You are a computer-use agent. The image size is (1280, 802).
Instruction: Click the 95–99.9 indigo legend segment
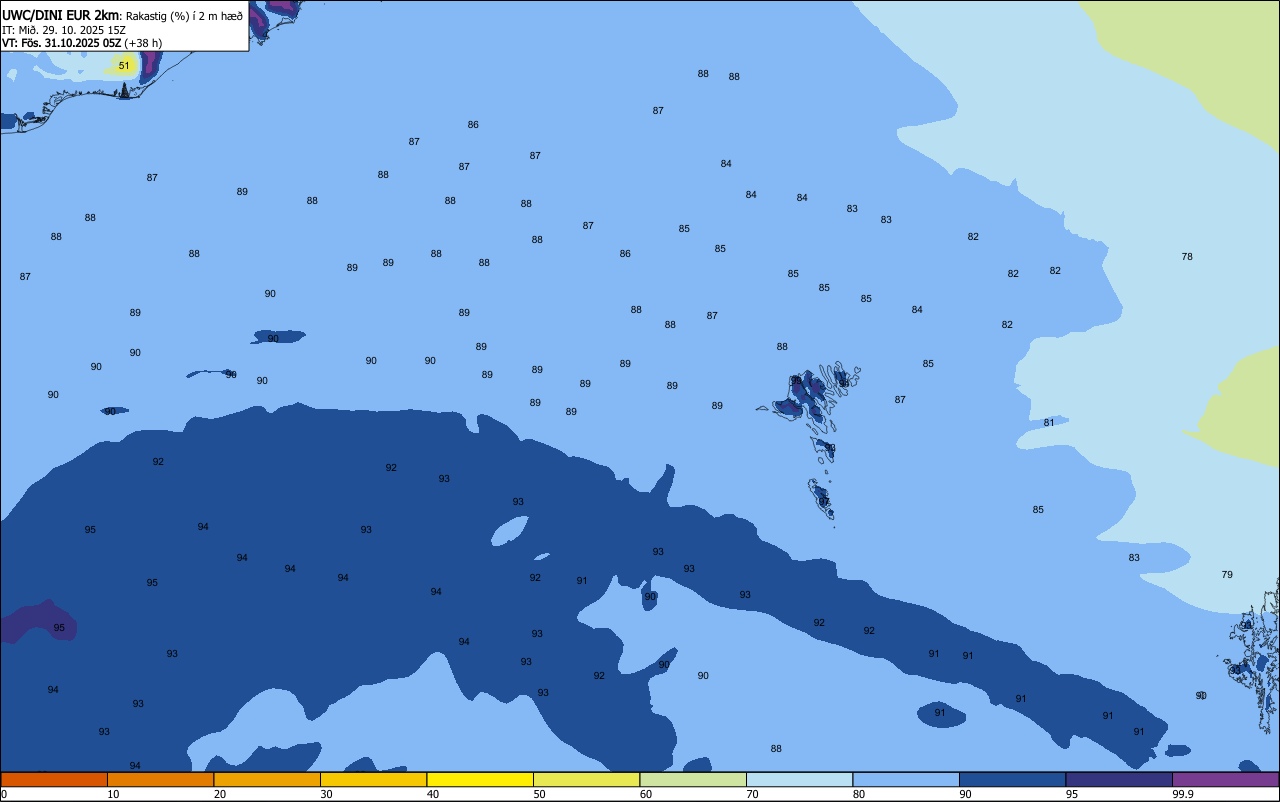click(x=1119, y=779)
